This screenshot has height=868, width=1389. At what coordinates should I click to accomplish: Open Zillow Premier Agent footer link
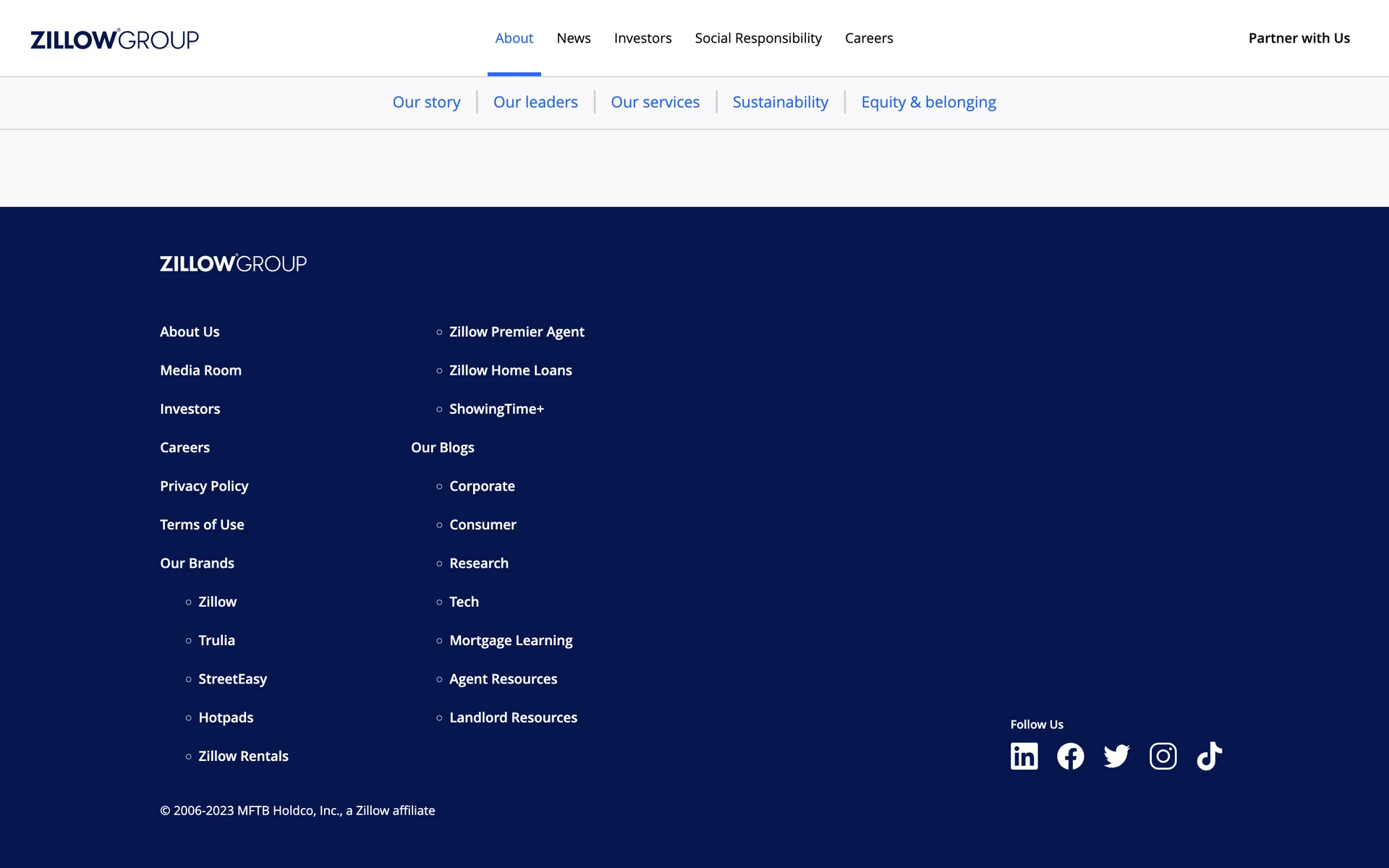(517, 331)
